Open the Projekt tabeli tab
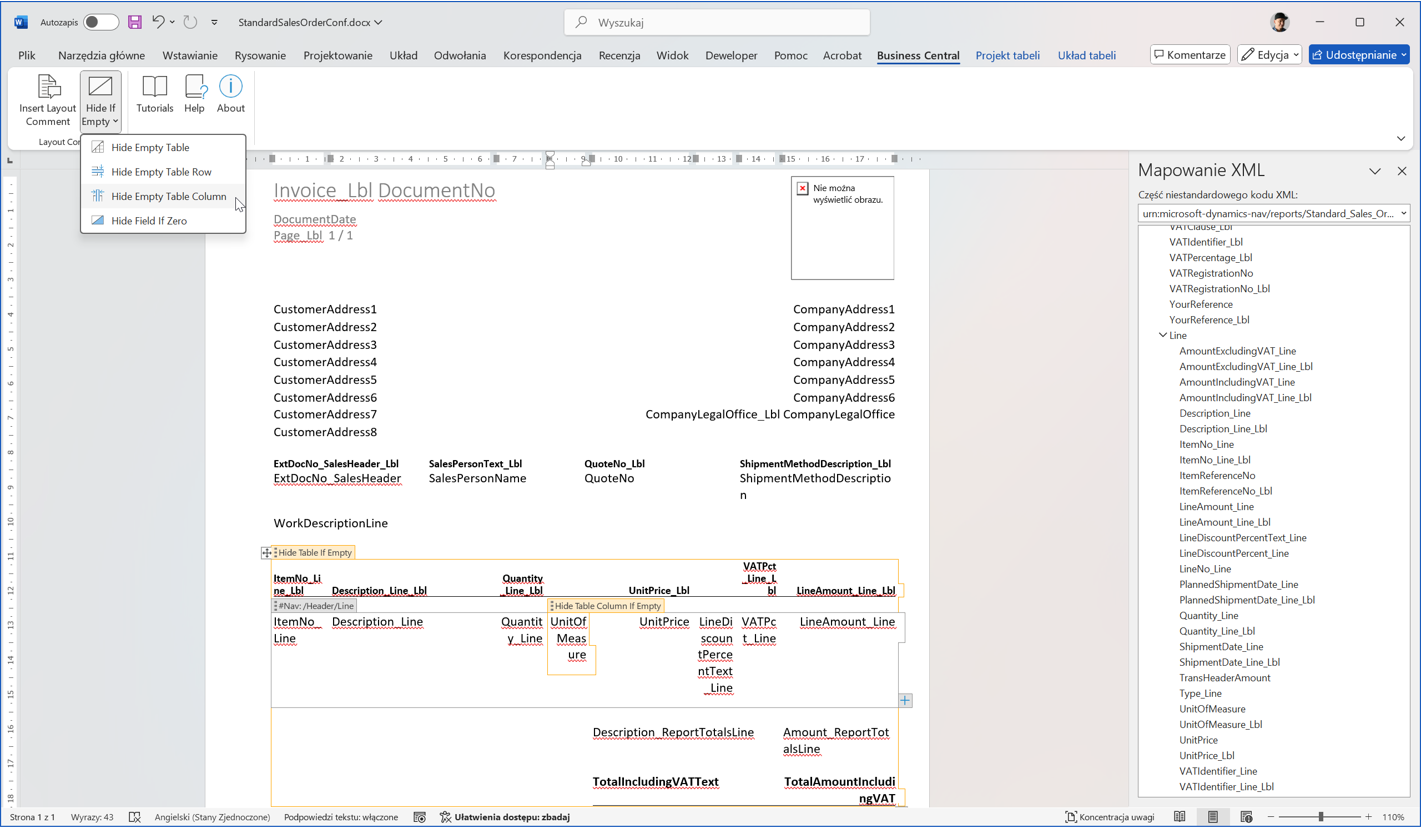Viewport: 1421px width, 827px height. point(1007,55)
